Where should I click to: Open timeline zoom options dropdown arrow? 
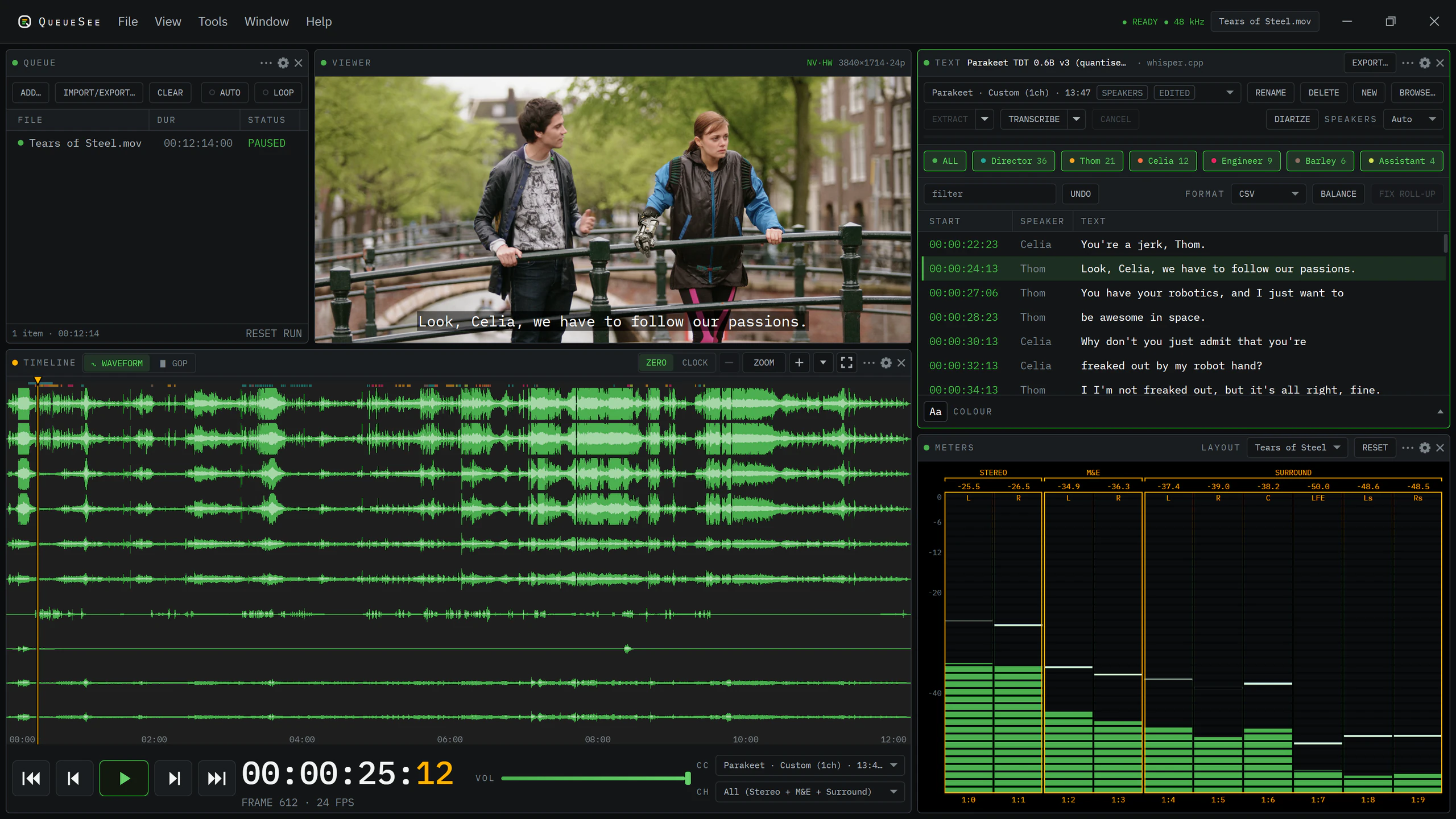[823, 363]
